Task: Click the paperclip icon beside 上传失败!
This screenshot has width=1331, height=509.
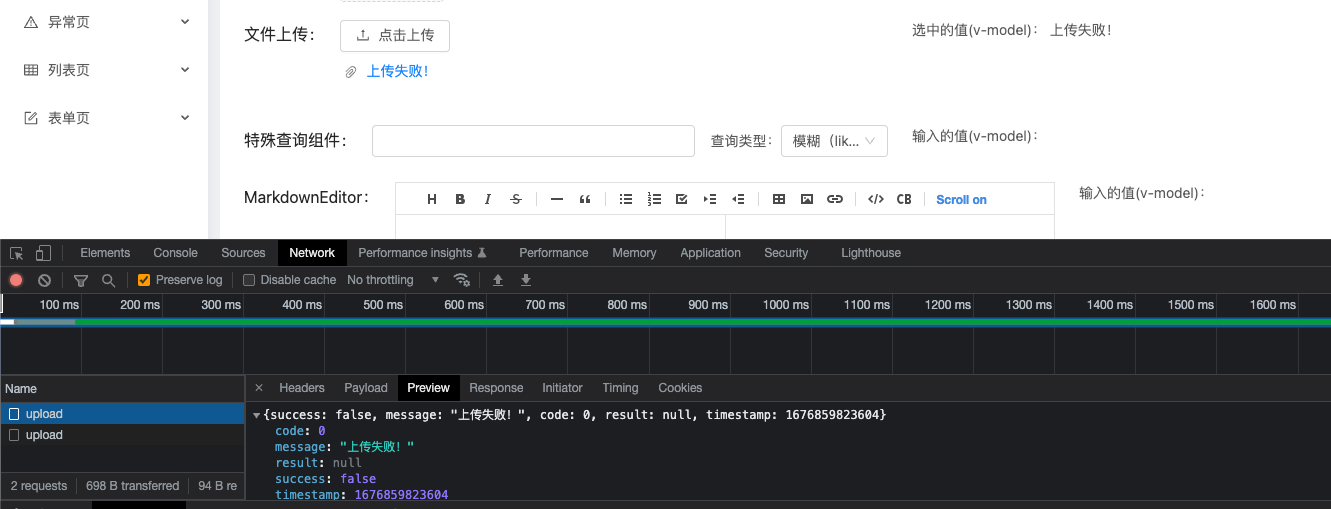Action: (x=351, y=72)
